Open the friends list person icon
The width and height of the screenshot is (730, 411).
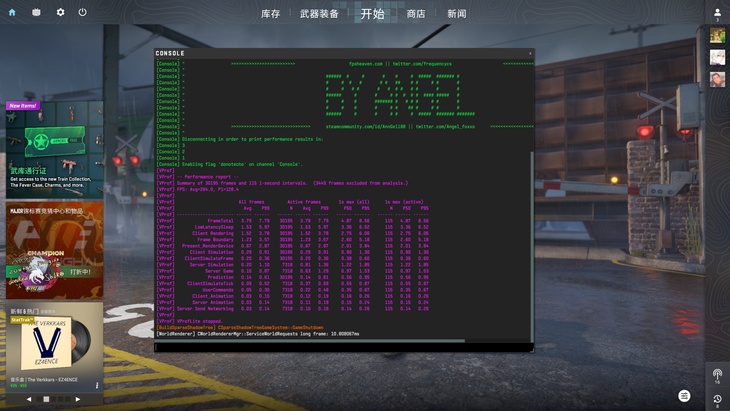tap(717, 13)
